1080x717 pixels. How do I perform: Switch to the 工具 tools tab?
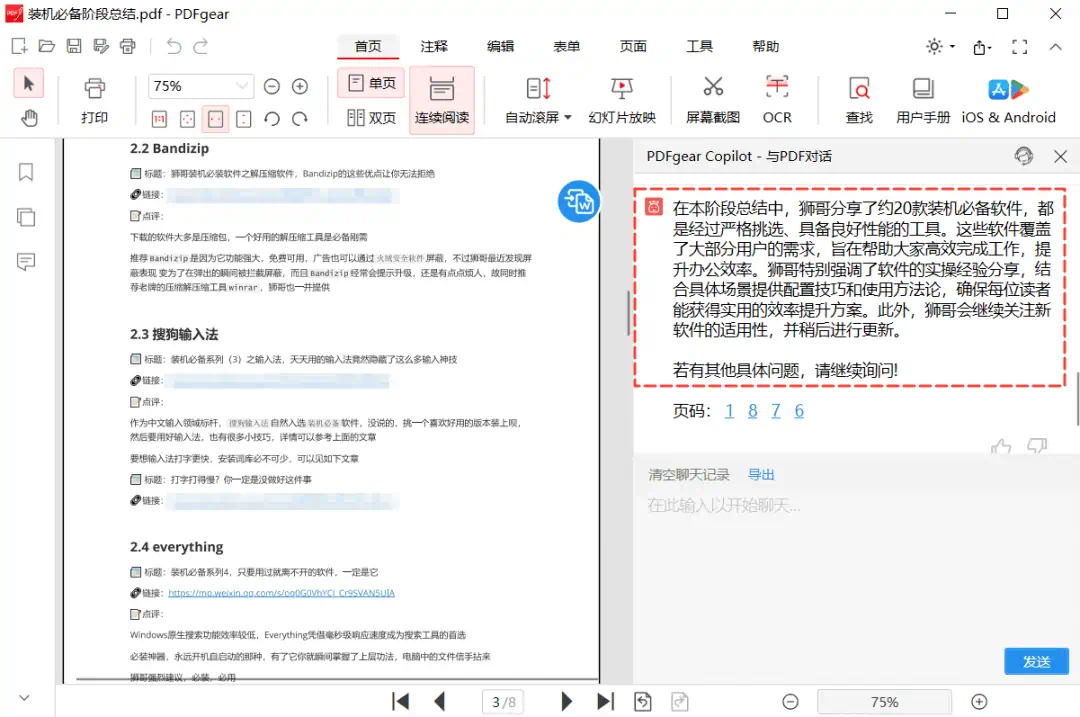(x=699, y=46)
